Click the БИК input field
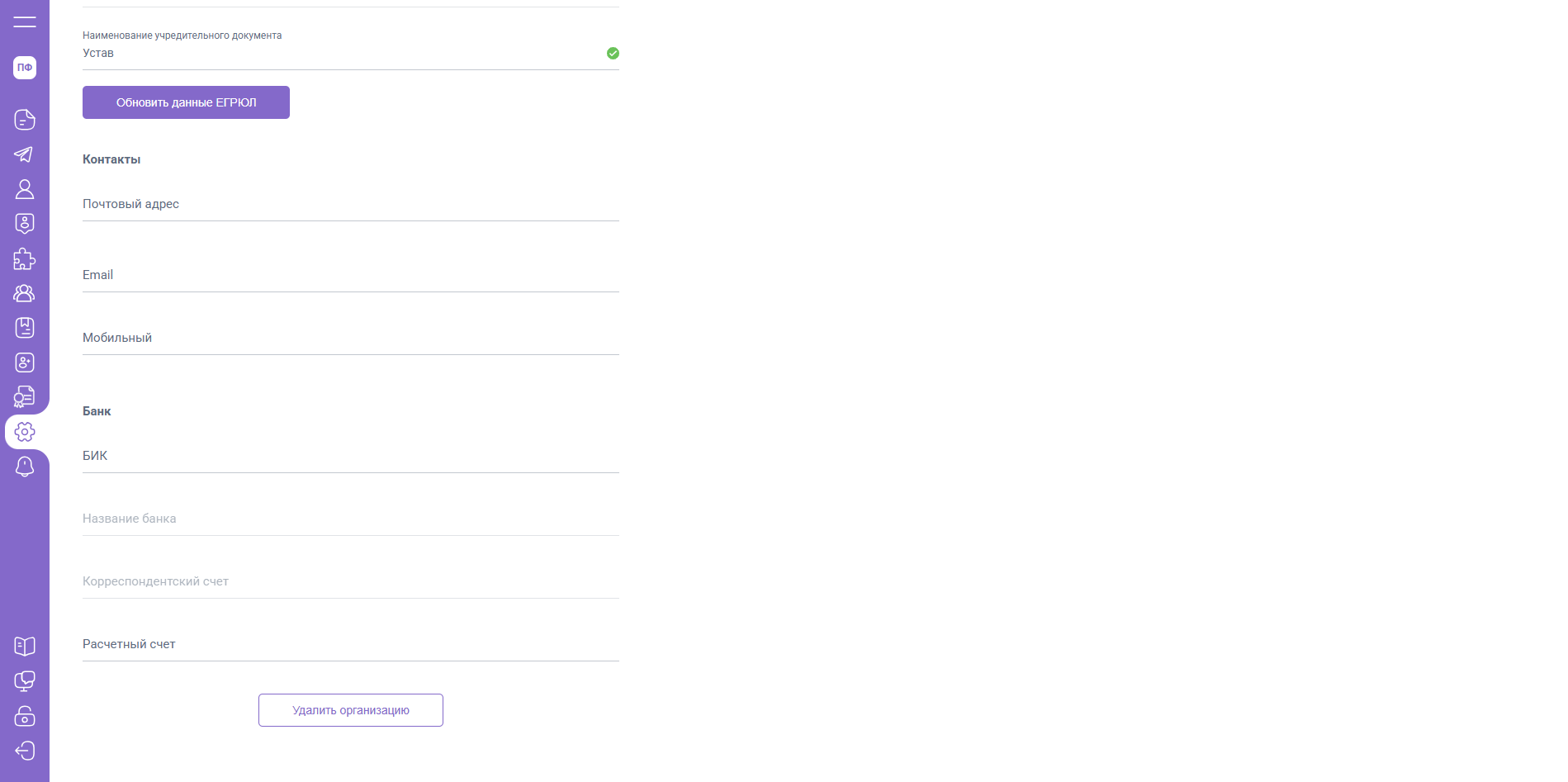Image resolution: width=1568 pixels, height=782 pixels. pyautogui.click(x=351, y=457)
